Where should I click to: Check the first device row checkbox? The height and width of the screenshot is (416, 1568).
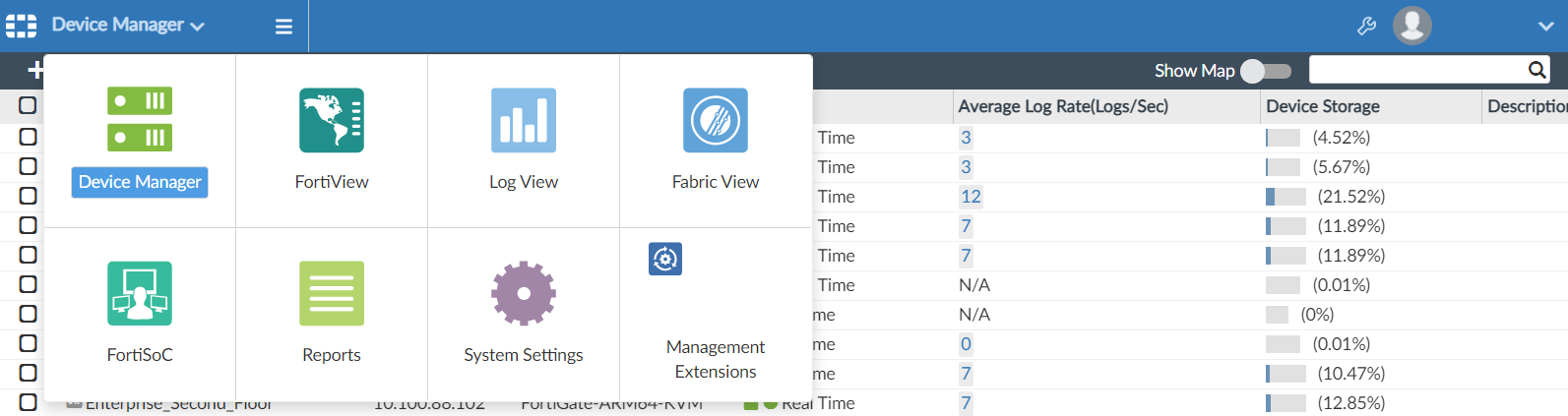[28, 137]
